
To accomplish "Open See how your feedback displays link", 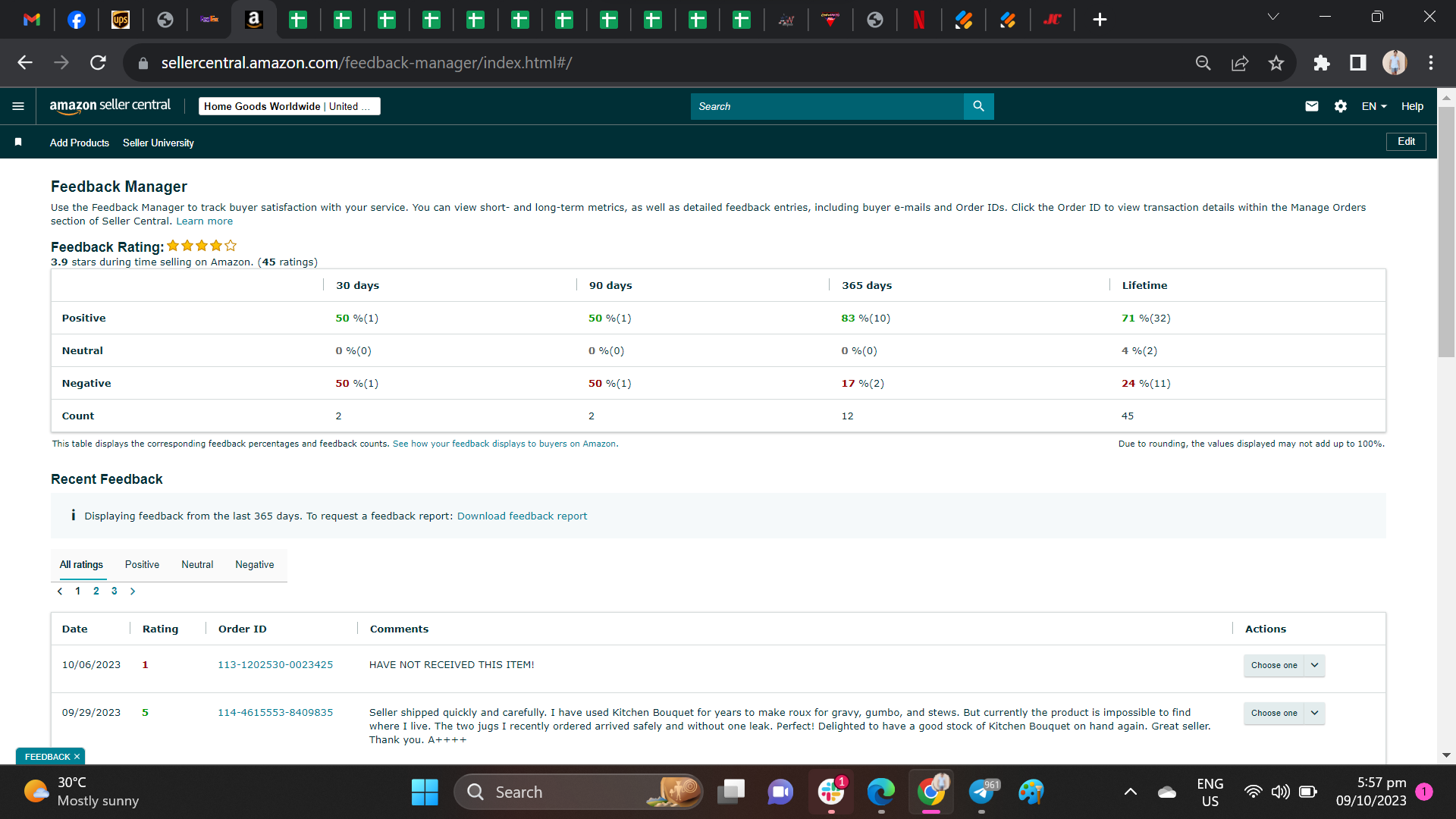I will pos(504,444).
